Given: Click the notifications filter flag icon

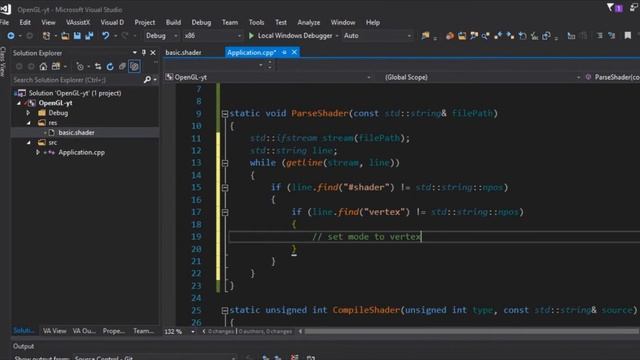Looking at the screenshot, I should point(610,7).
